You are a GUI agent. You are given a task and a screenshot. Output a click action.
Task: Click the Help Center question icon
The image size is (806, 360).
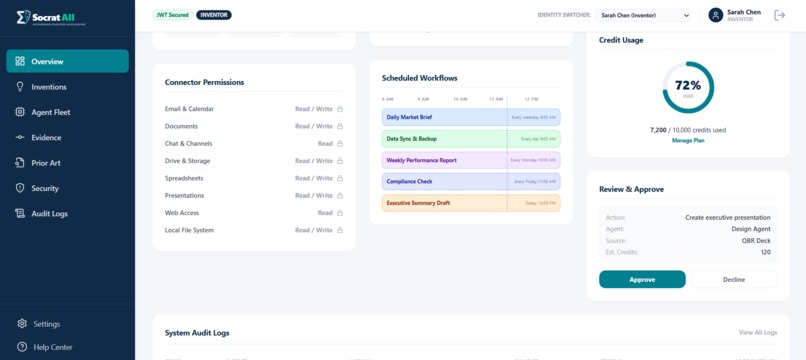[x=22, y=347]
